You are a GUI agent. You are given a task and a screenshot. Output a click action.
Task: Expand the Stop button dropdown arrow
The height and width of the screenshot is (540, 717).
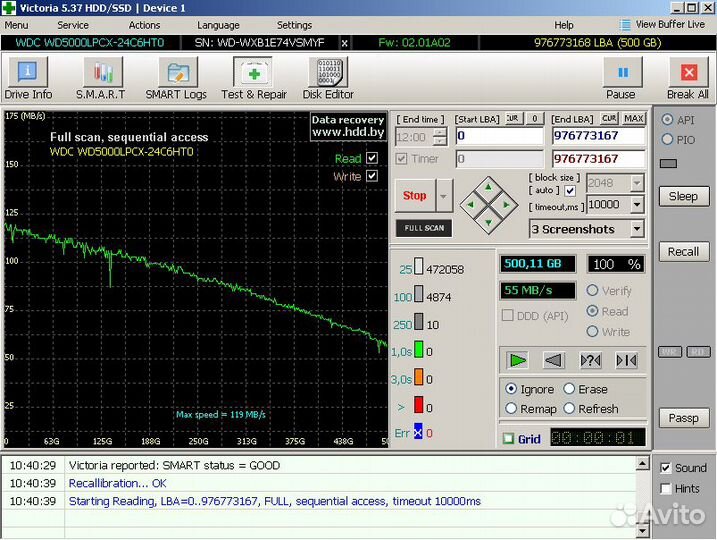pyautogui.click(x=443, y=196)
